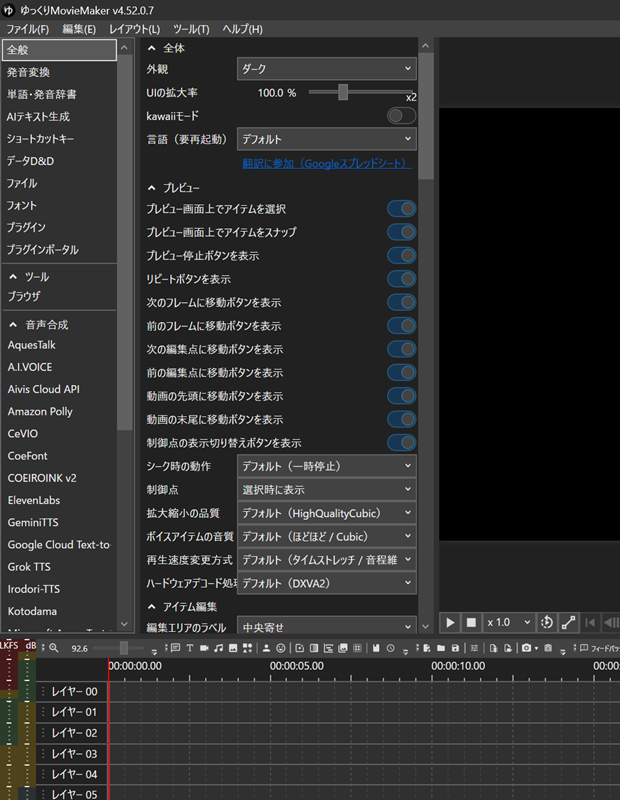620x800 pixels.
Task: Click the control point display switch button
Action: (x=568, y=622)
